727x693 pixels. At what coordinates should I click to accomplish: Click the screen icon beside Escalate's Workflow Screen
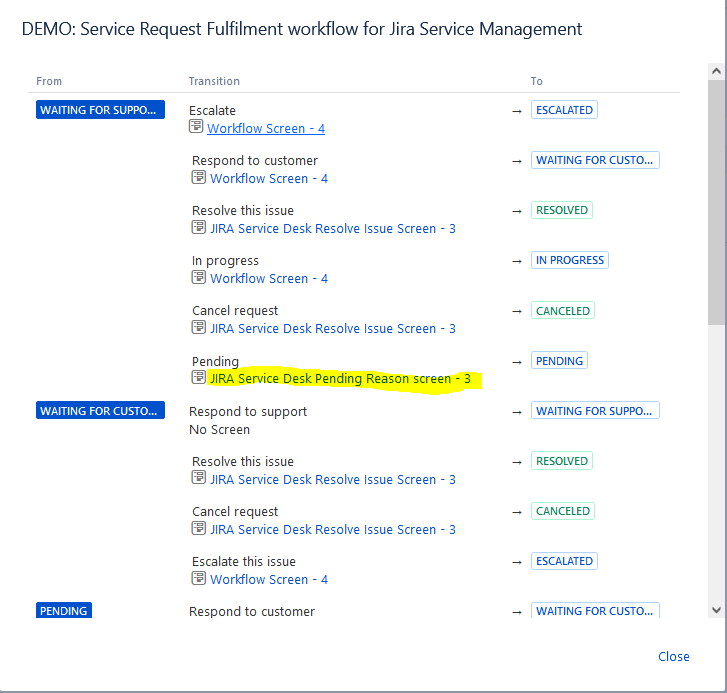click(x=196, y=127)
